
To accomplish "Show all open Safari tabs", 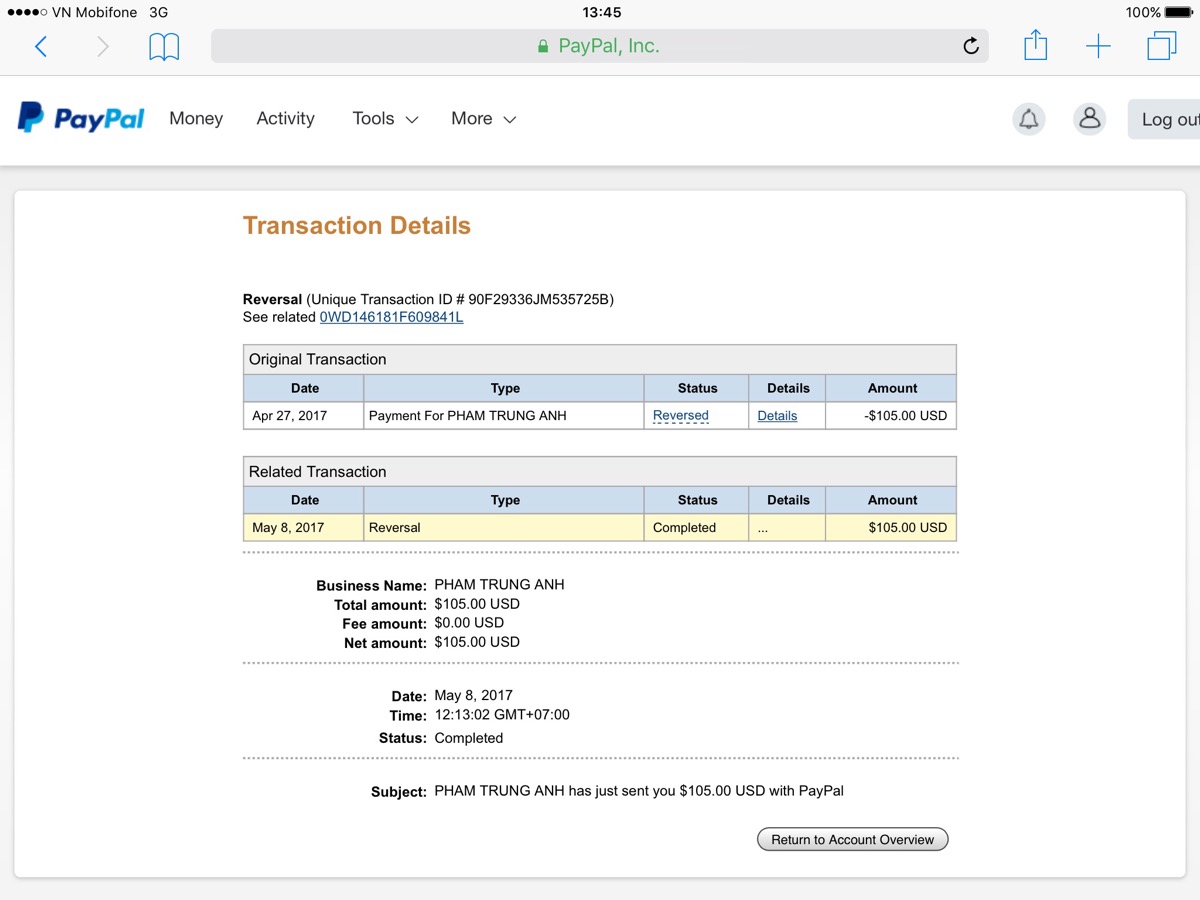I will [1162, 46].
